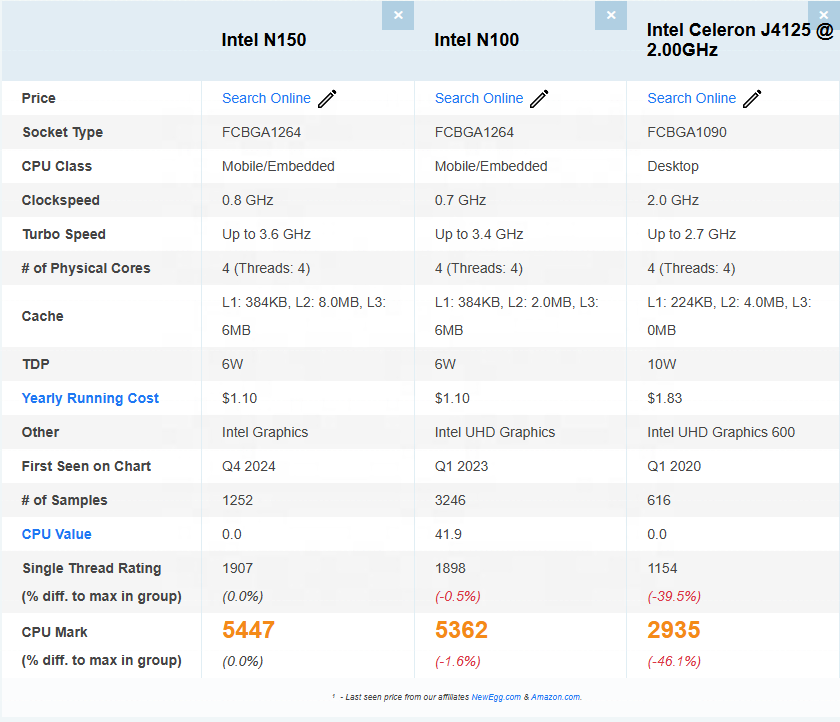Viewport: 840px width, 722px height.
Task: Open Search Online link for Celeron J4125
Action: click(692, 99)
